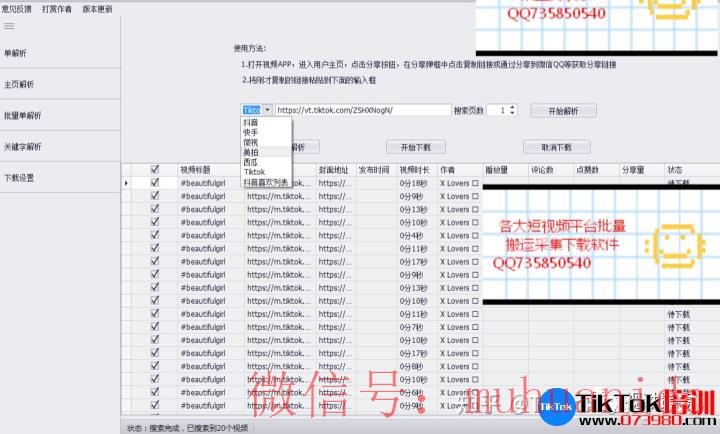Toggle the select-all checkbox in table header

[155, 169]
